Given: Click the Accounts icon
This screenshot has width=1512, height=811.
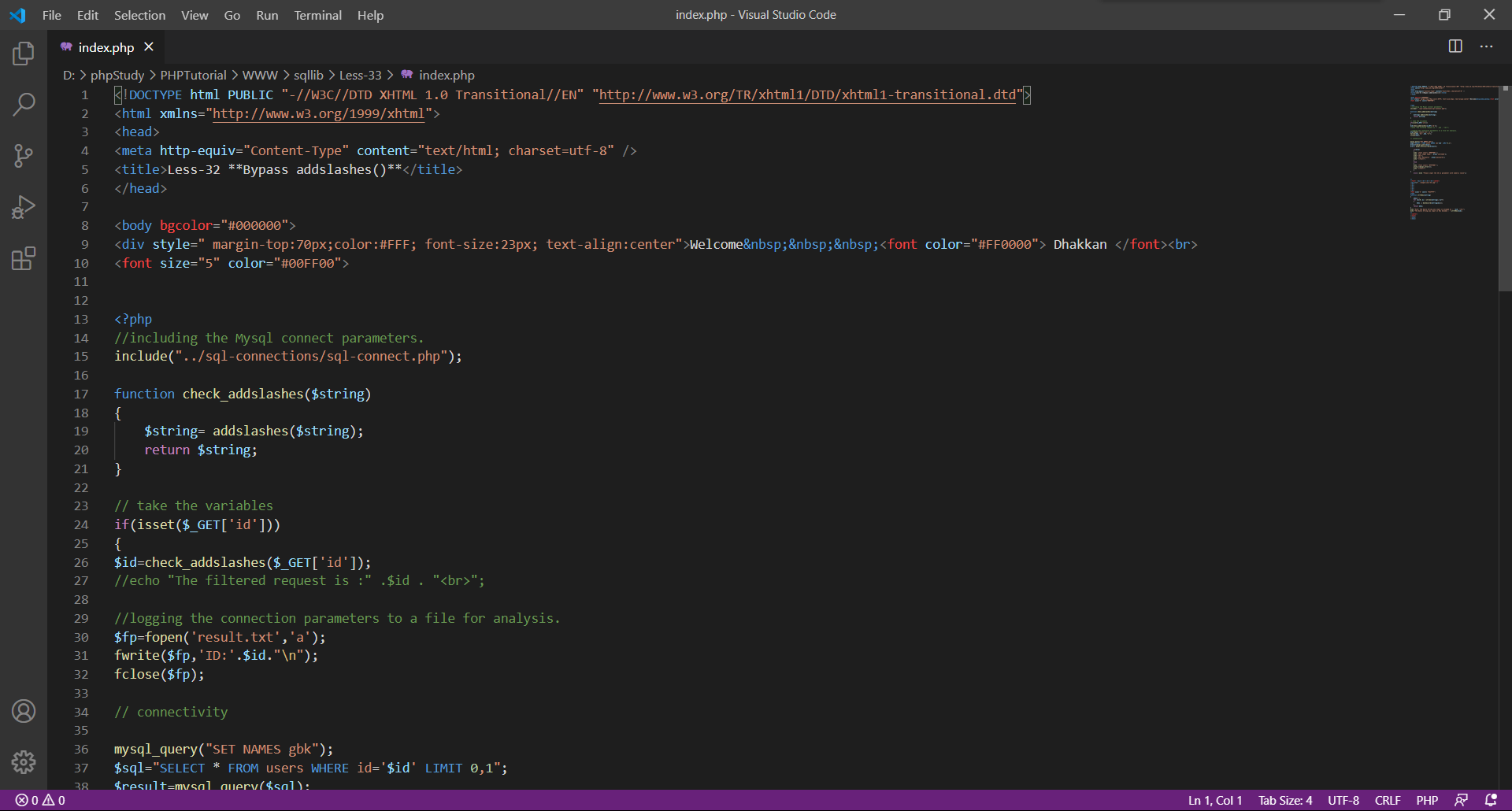Looking at the screenshot, I should click(24, 711).
